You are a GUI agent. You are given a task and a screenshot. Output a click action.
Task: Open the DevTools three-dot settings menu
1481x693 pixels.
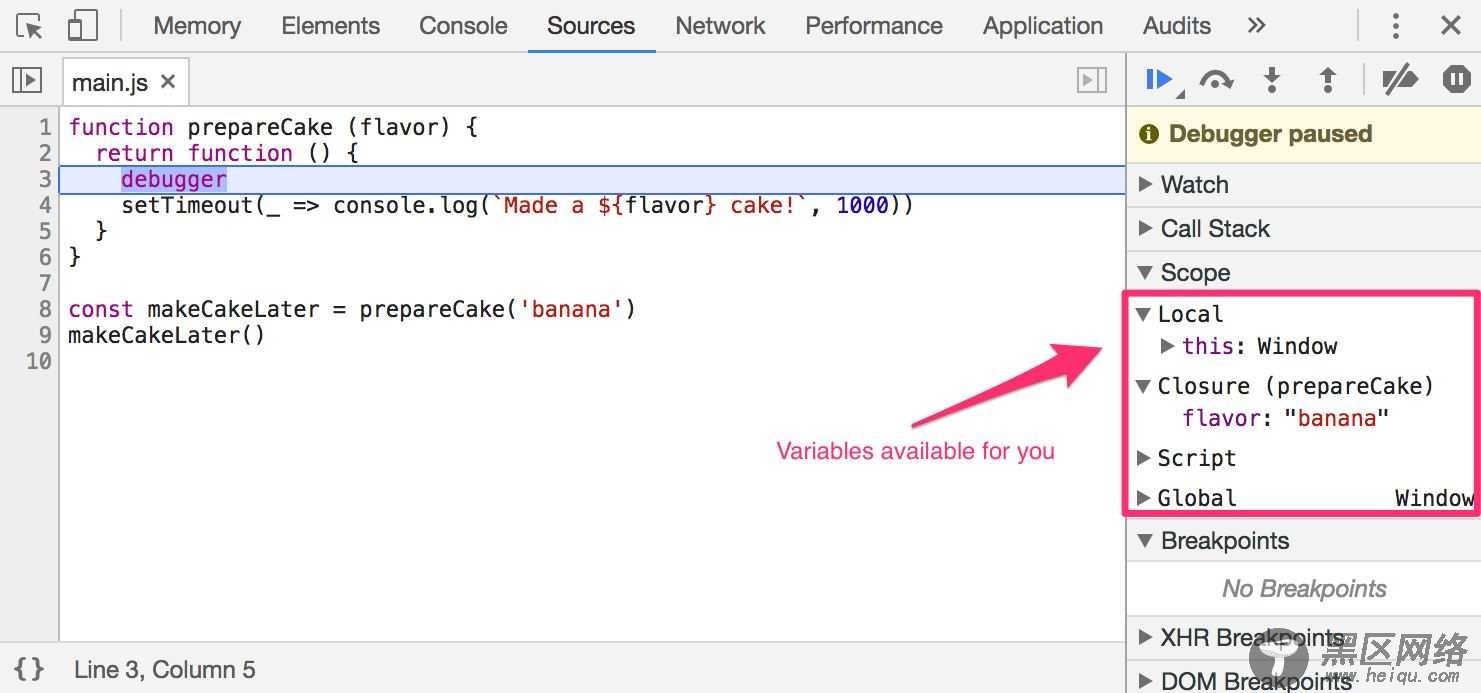[1396, 26]
